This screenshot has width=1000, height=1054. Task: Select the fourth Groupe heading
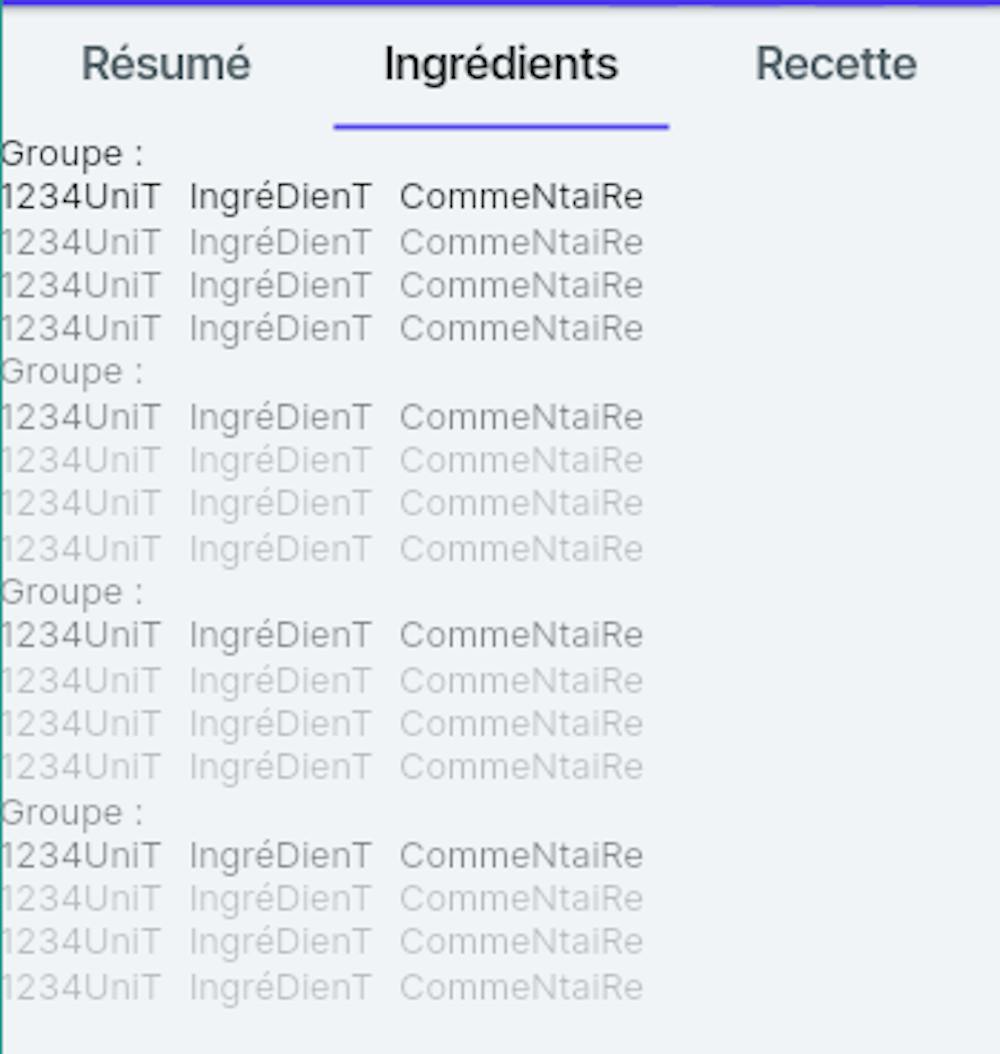click(72, 812)
